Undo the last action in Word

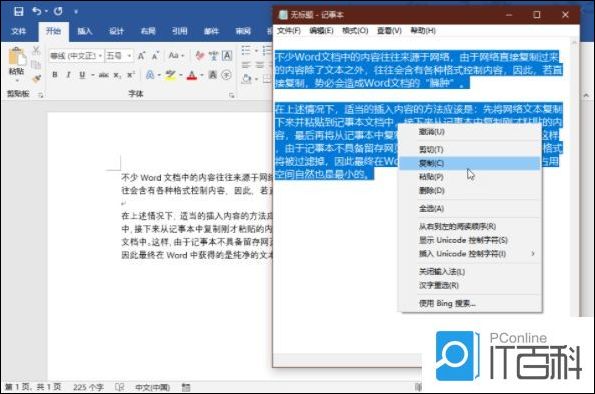pyautogui.click(x=37, y=11)
